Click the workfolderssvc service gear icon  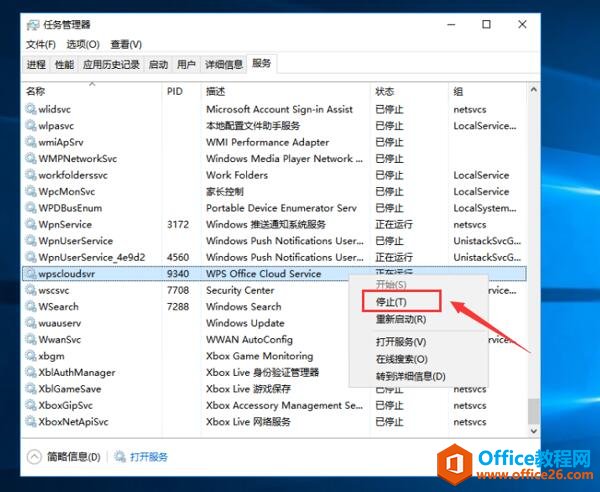(31, 175)
